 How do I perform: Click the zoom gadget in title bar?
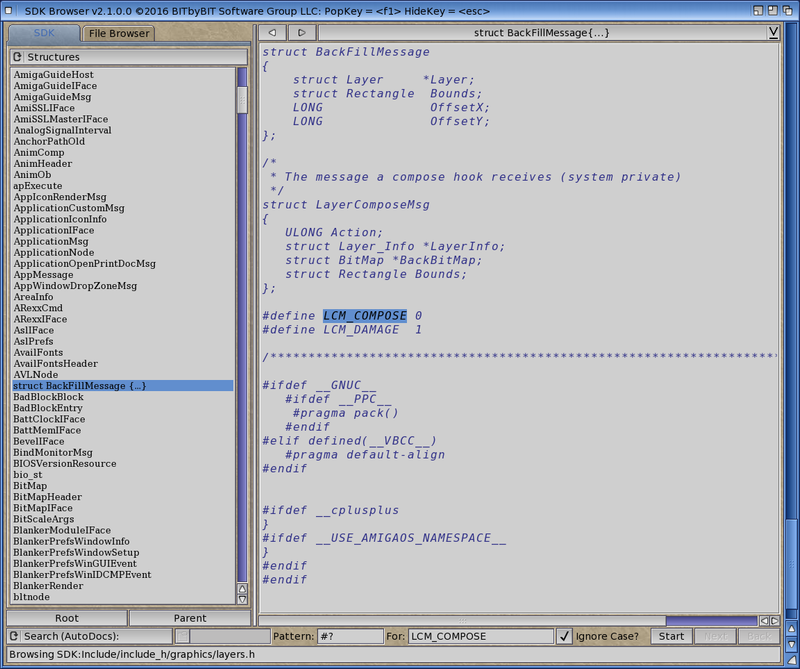coord(772,10)
